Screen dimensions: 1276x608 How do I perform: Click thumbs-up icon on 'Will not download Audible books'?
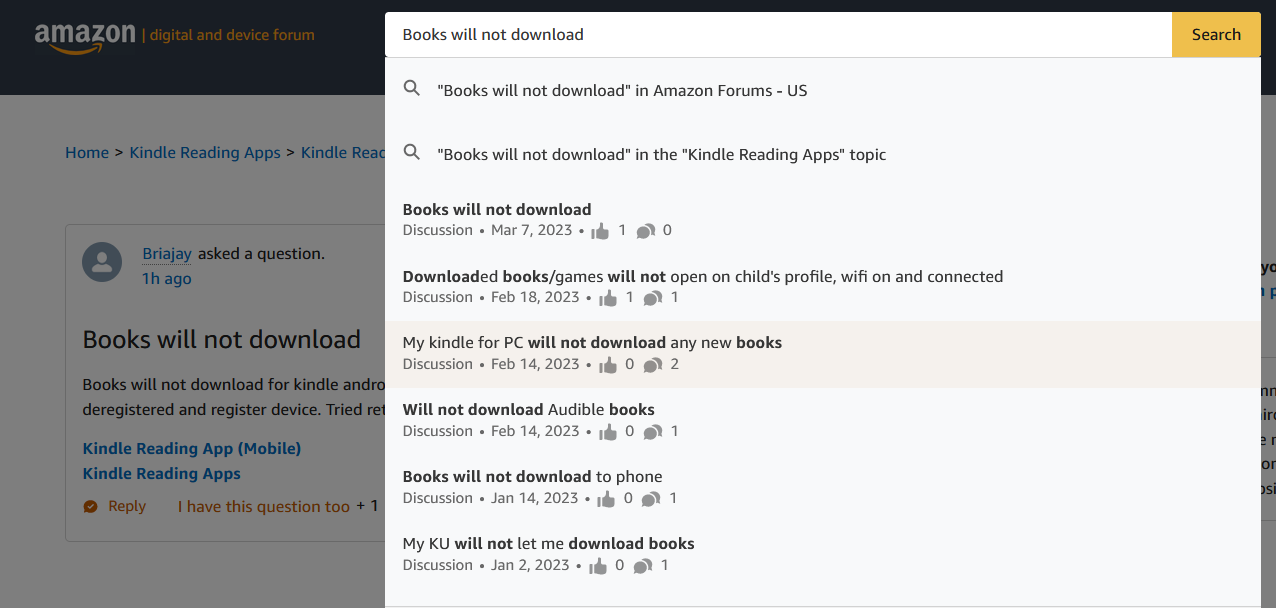click(607, 430)
